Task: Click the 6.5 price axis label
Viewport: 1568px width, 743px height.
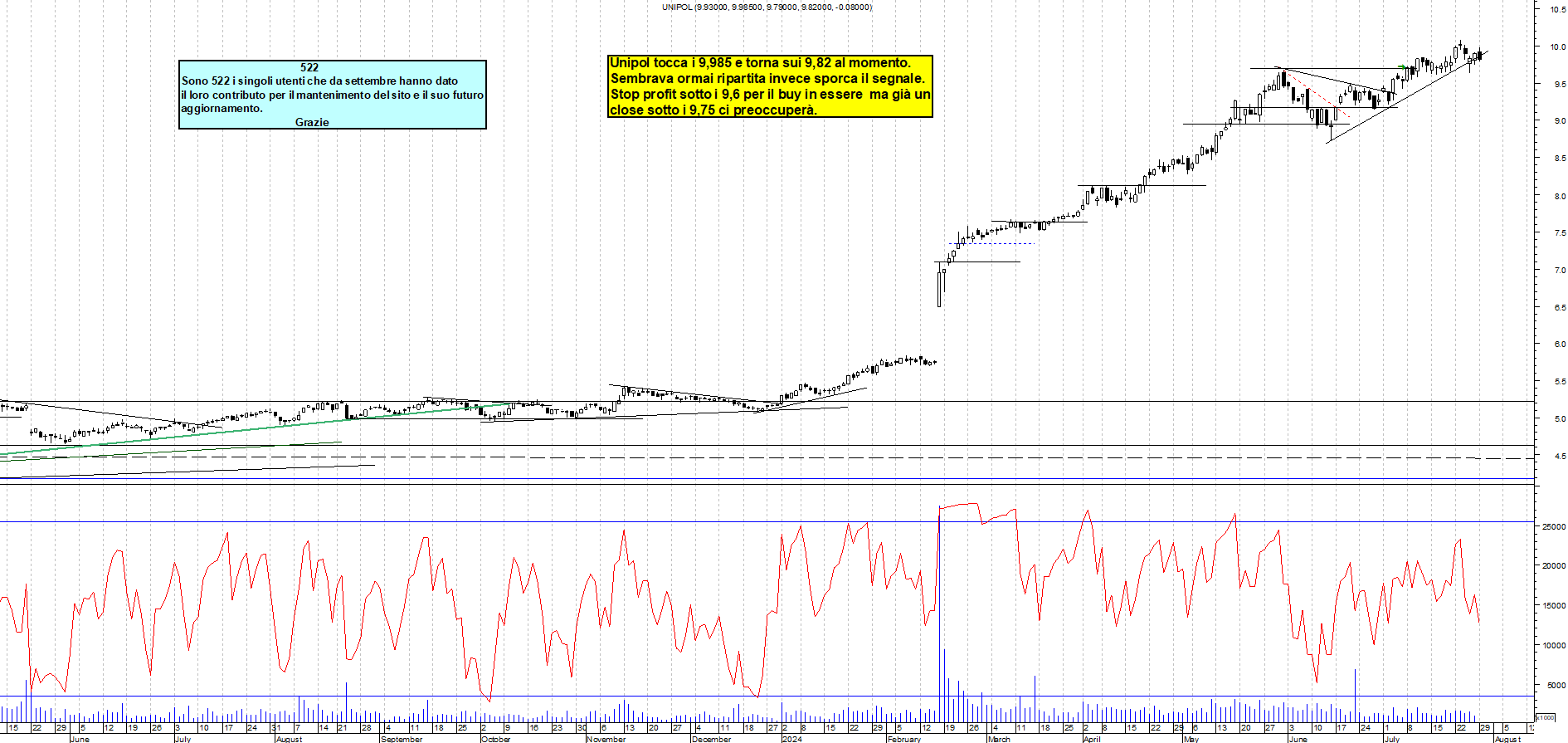Action: coord(1560,308)
